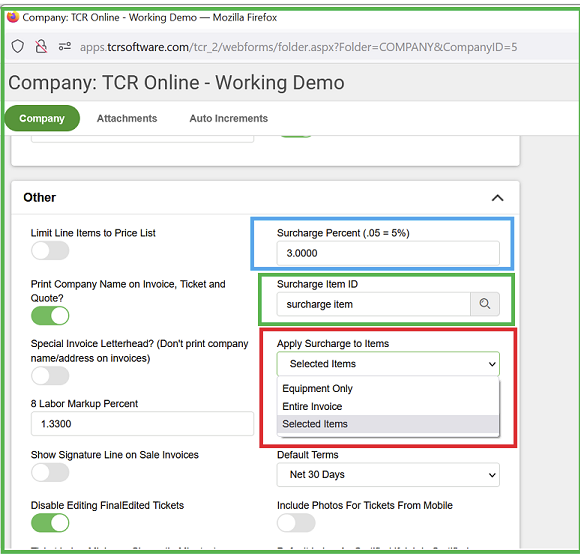Open the Default Terms dropdown
This screenshot has height=556, width=580.
(x=388, y=475)
